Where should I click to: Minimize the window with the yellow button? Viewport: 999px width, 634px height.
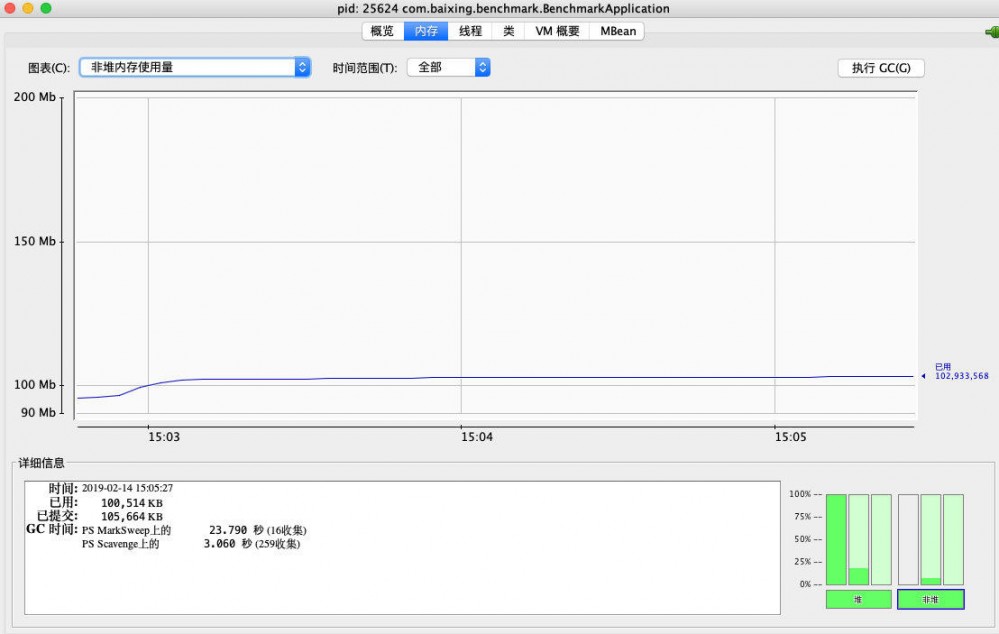click(x=27, y=8)
